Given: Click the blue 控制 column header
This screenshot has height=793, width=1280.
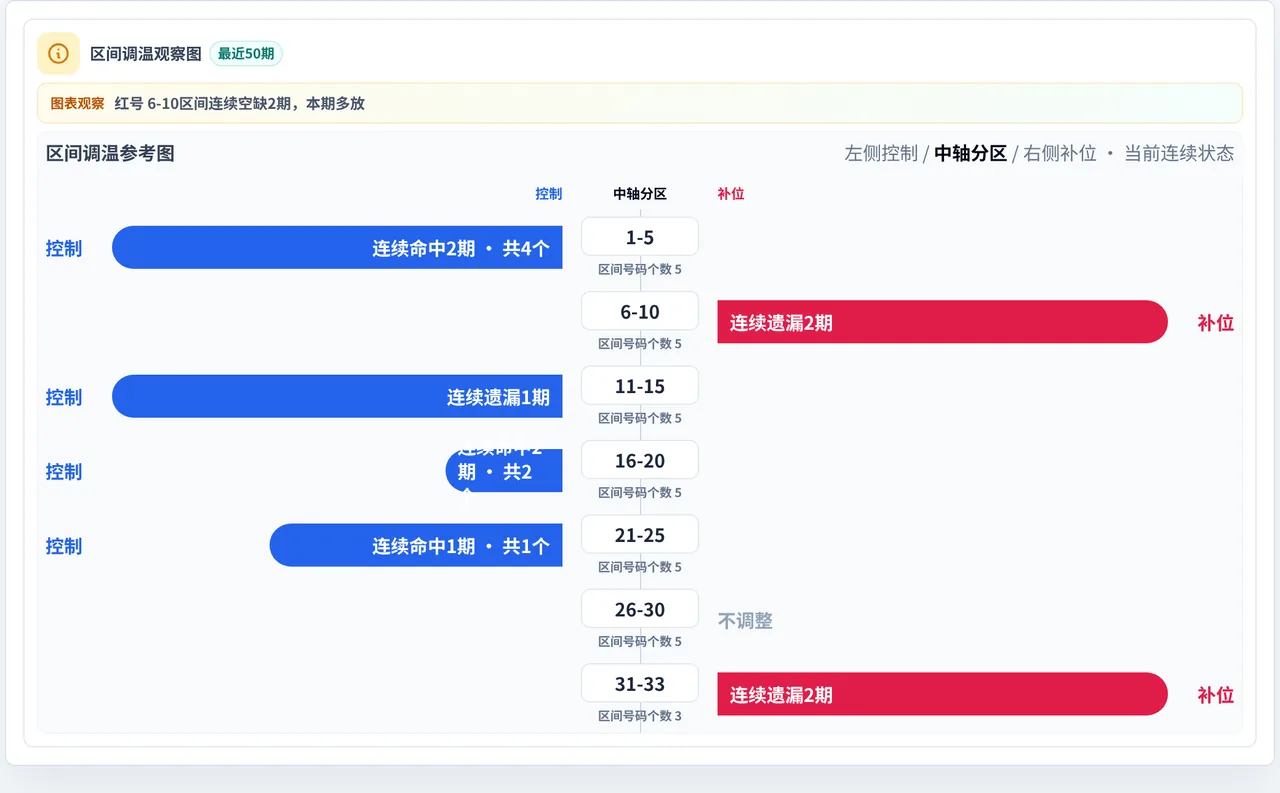Looking at the screenshot, I should coord(549,194).
